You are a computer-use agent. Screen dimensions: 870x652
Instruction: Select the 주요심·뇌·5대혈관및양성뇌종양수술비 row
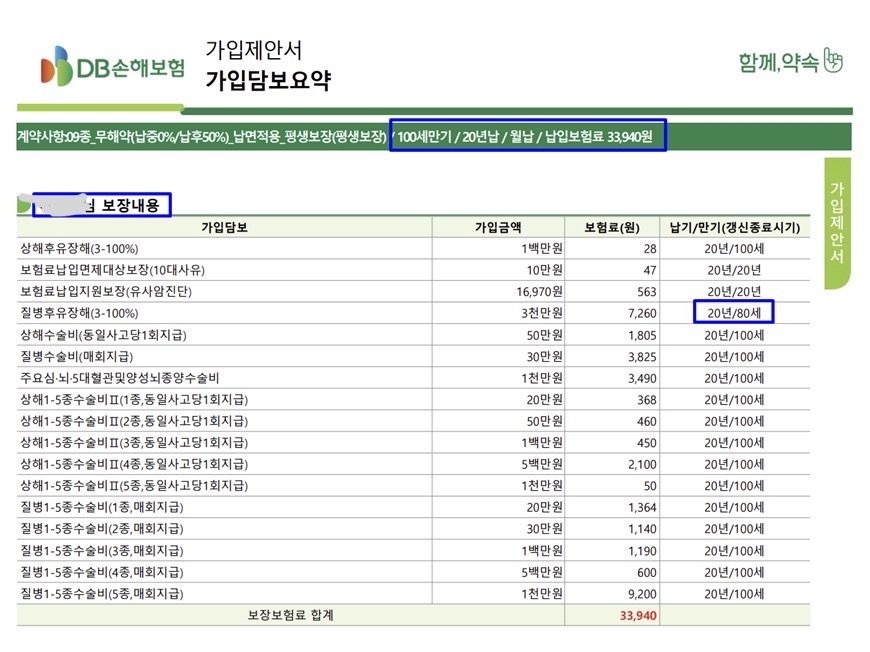(x=119, y=378)
